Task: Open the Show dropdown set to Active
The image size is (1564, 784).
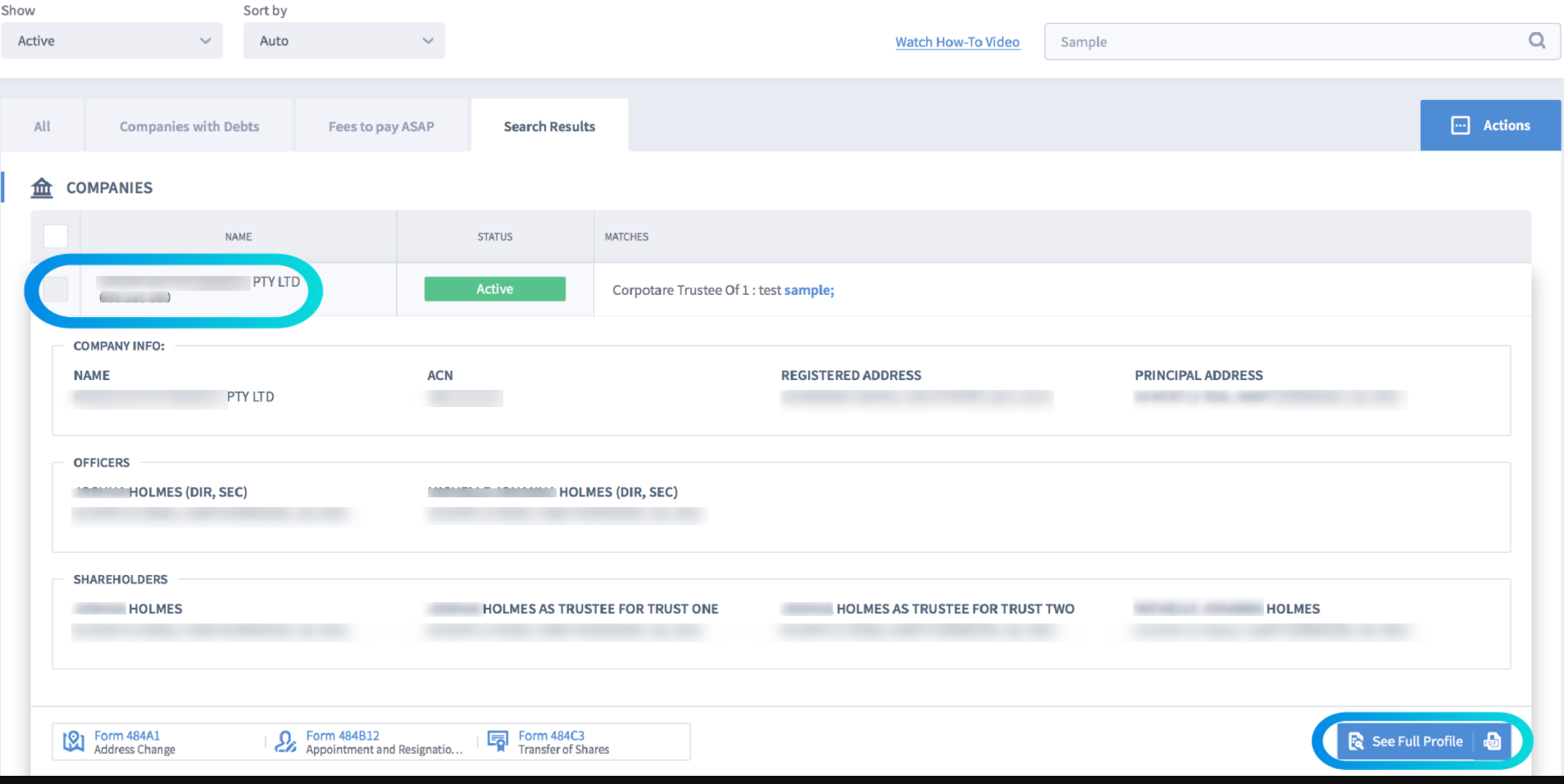Action: (x=112, y=41)
